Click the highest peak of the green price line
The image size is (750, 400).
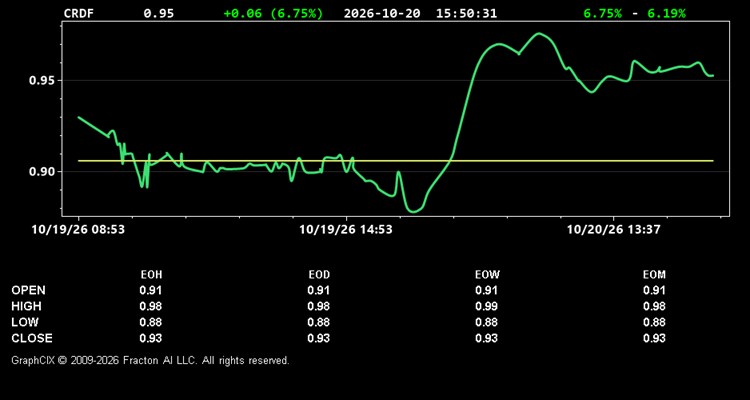pyautogui.click(x=539, y=33)
